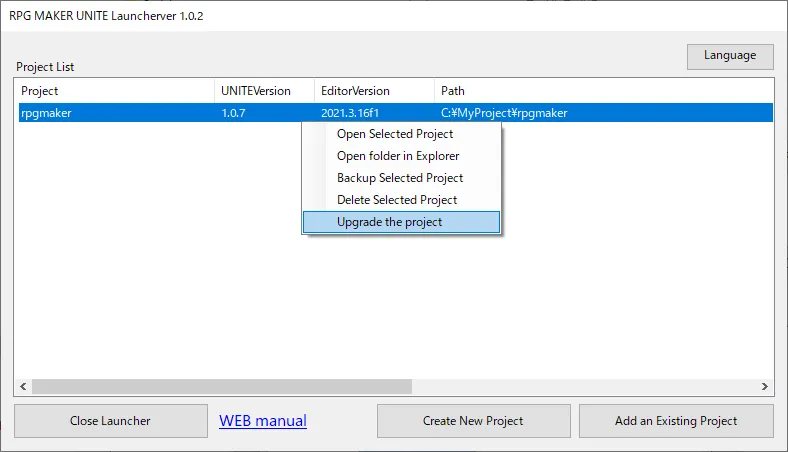Viewport: 788px width, 452px height.
Task: Select Upgrade the project menu item
Action: pos(389,222)
